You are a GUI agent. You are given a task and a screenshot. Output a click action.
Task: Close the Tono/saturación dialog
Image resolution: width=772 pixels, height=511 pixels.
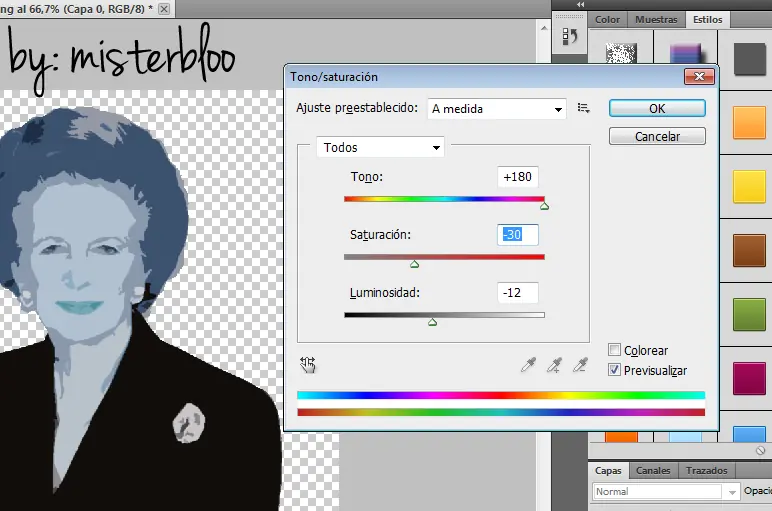(699, 76)
